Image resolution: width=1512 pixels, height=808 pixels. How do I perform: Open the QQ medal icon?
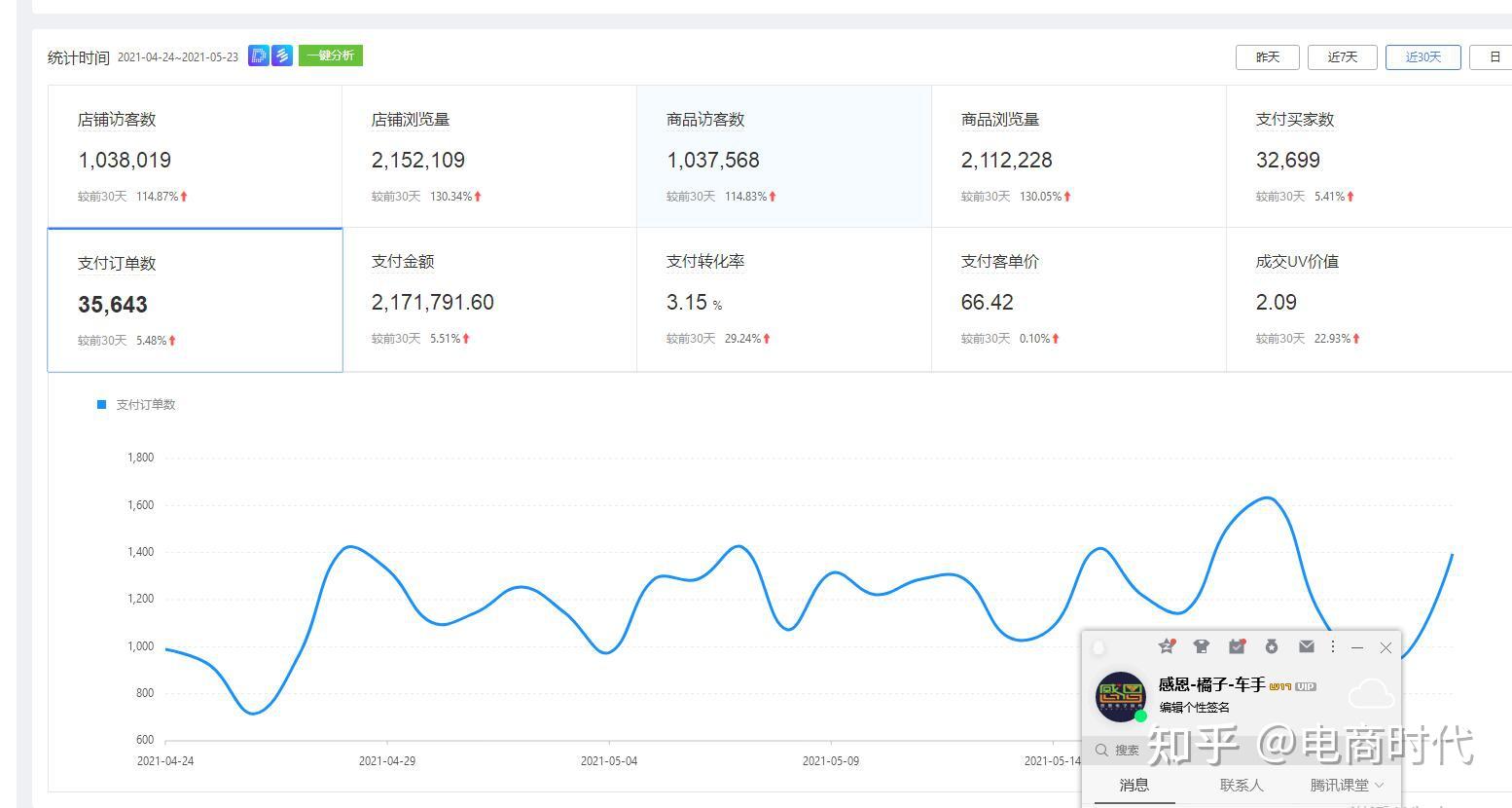click(x=1272, y=646)
